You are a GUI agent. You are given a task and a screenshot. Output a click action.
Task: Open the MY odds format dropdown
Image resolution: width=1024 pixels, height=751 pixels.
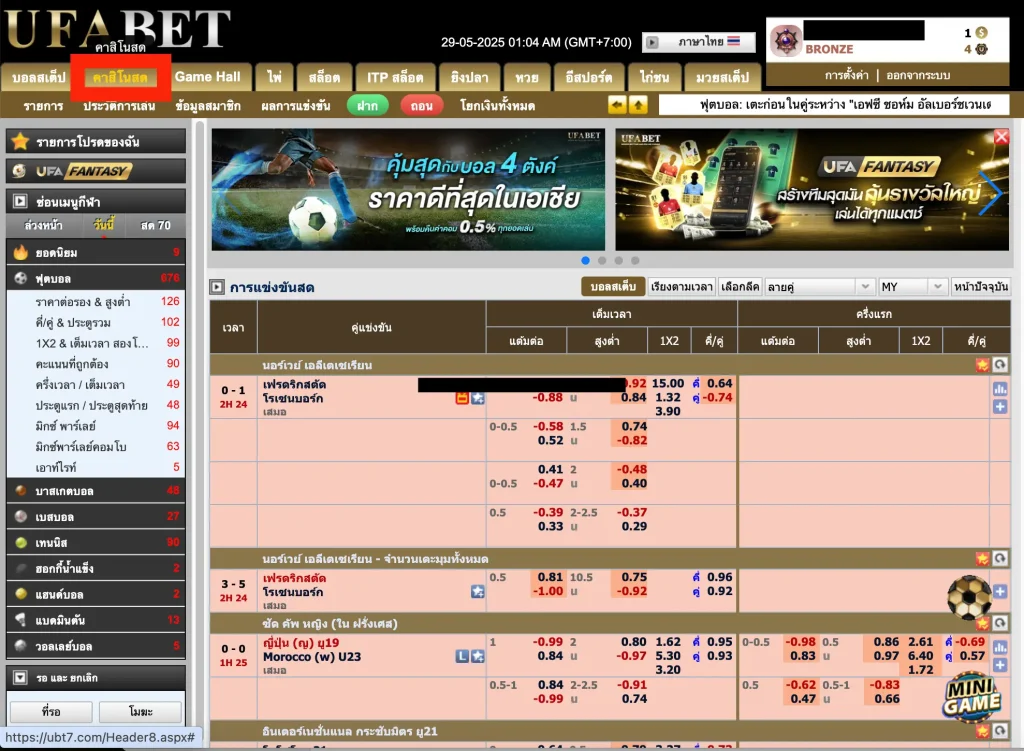click(913, 286)
